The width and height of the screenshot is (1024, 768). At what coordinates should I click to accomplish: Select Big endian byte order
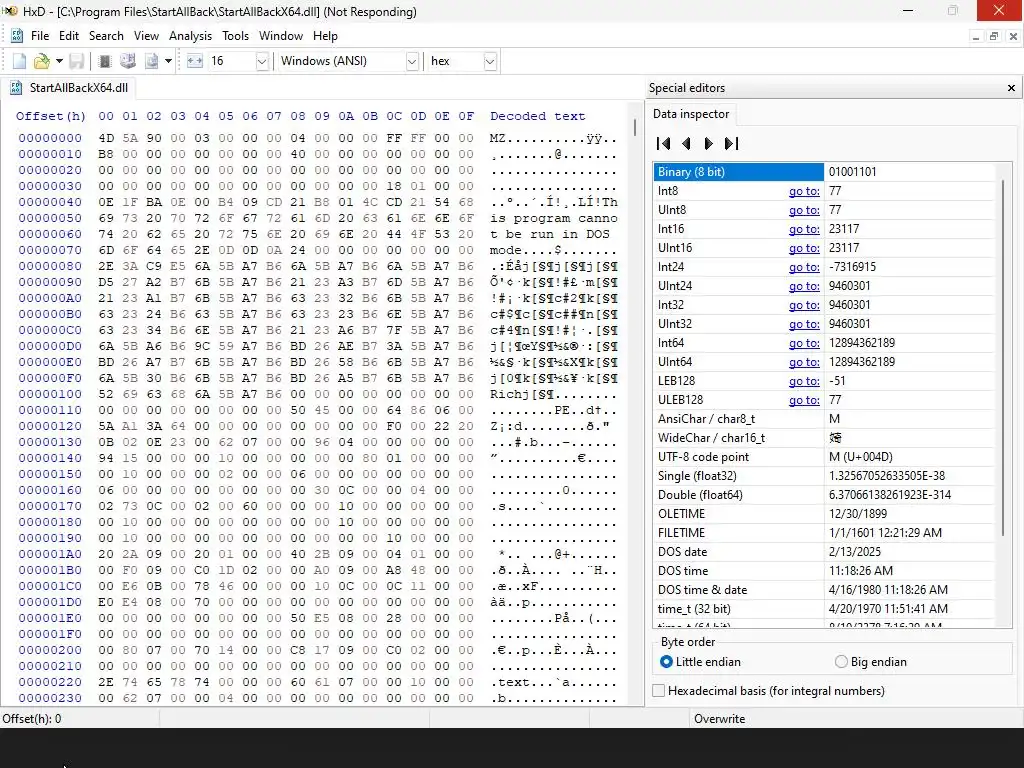871,662
